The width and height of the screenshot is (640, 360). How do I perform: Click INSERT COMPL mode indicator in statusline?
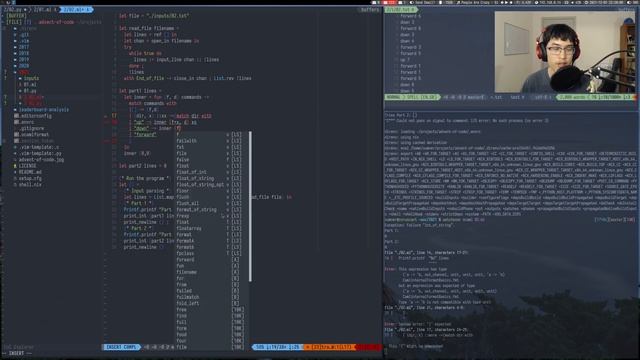(121, 347)
